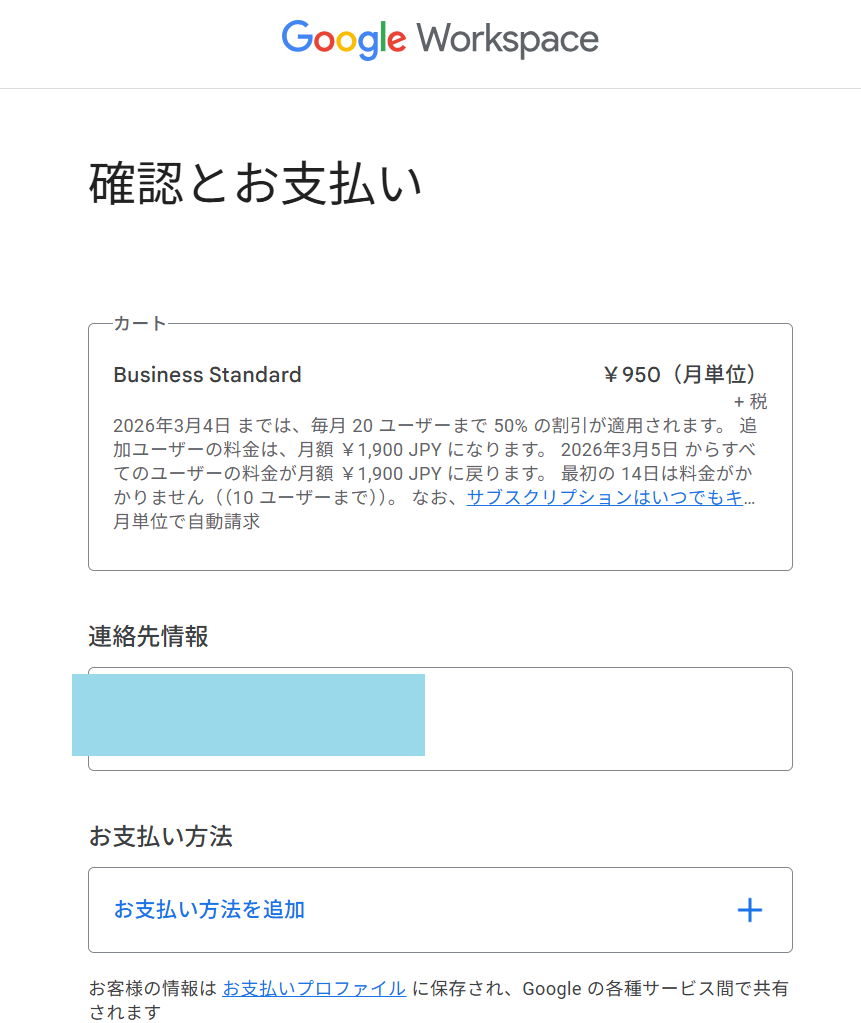This screenshot has width=861, height=1023.
Task: Open the お支払いプロファイル link
Action: (314, 989)
